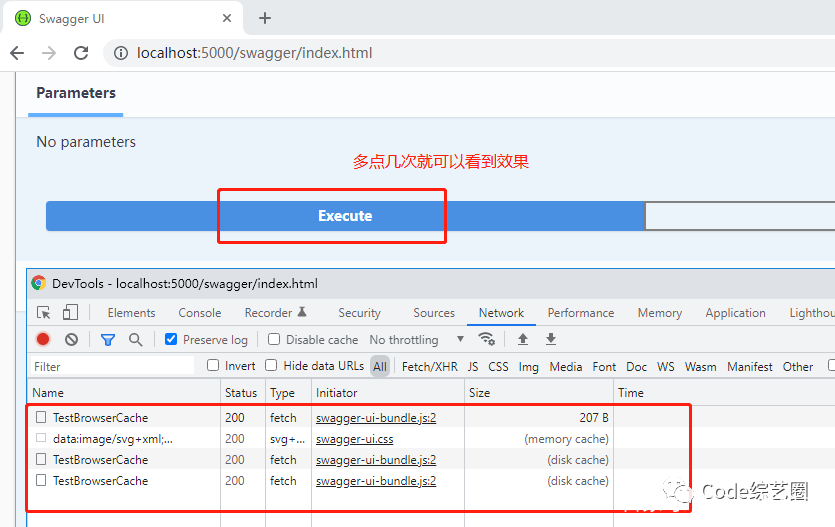The height and width of the screenshot is (527, 835).
Task: Open the Sources panel
Action: click(434, 313)
